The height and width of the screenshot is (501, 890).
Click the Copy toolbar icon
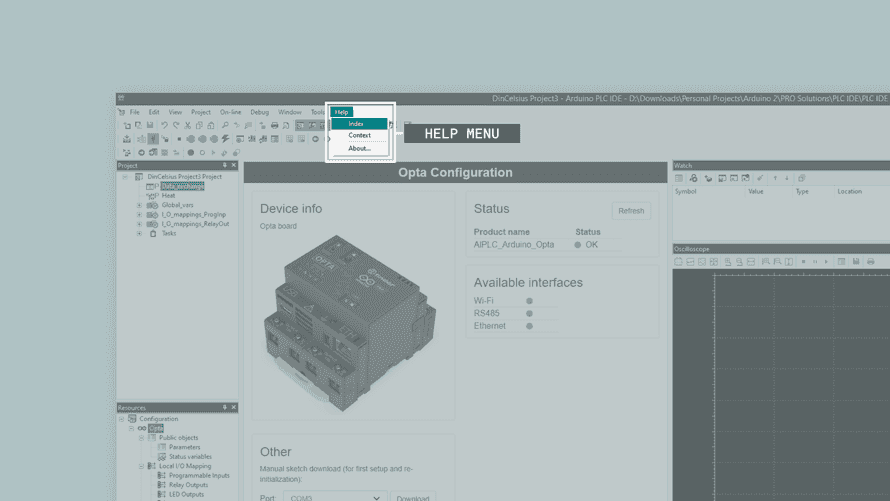click(199, 125)
